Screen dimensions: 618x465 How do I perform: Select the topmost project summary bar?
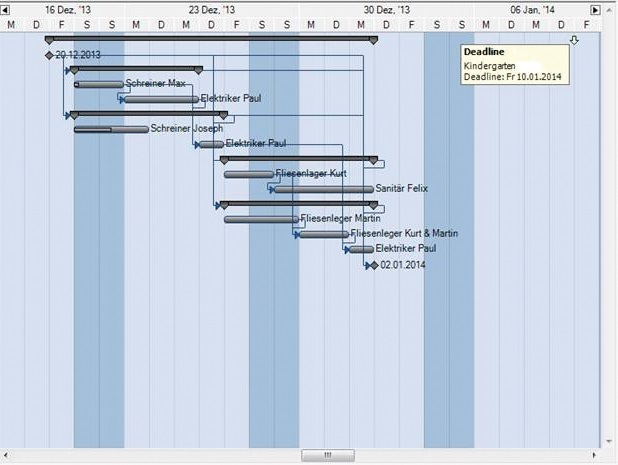(210, 39)
